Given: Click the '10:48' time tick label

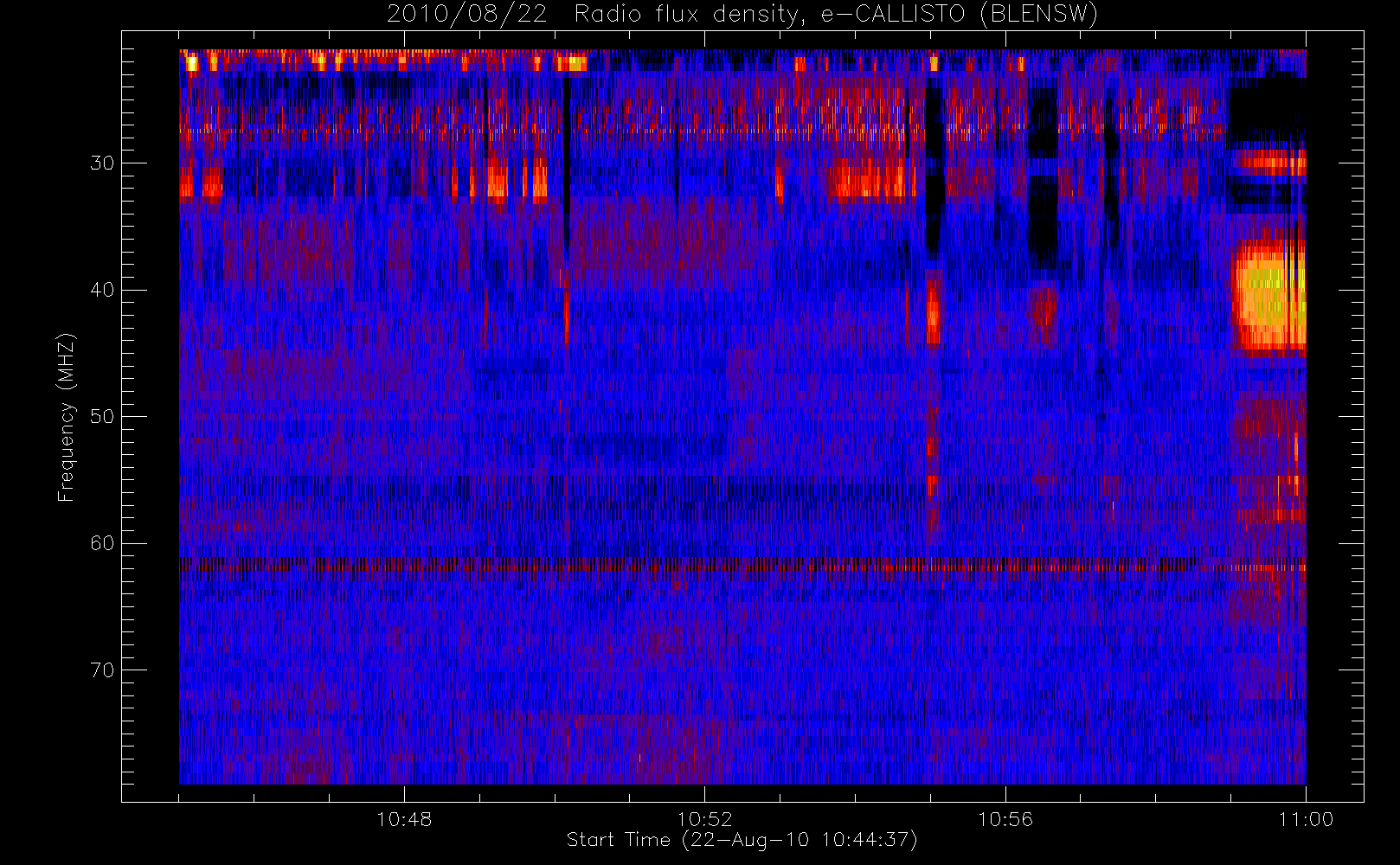Looking at the screenshot, I should tap(404, 819).
